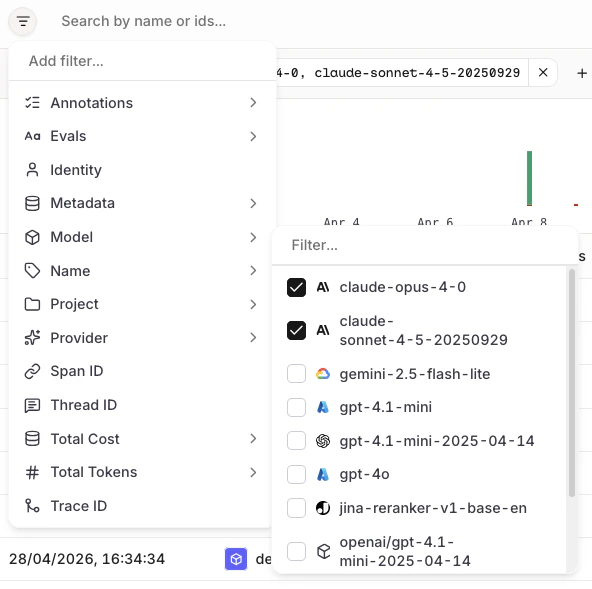
Task: Click the model list vertical scrollbar
Action: point(572,383)
